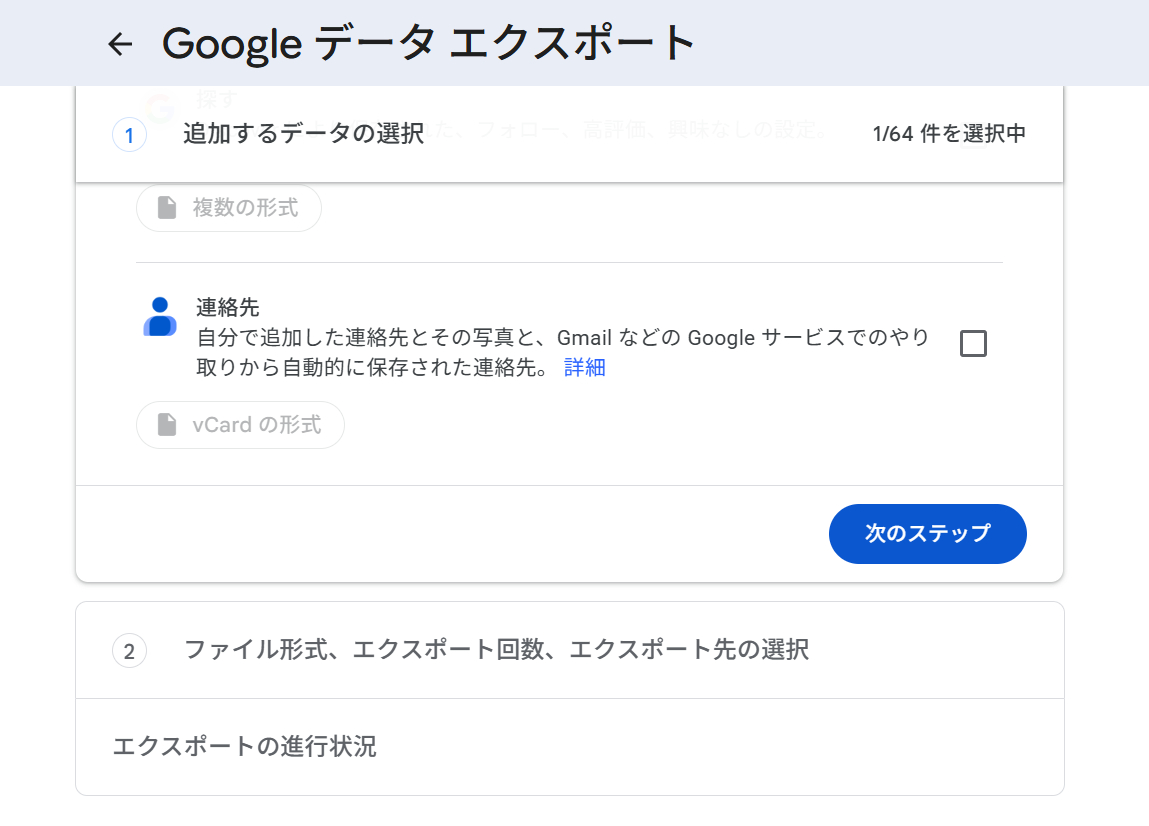
Task: Click the 次のステップ button
Action: click(x=928, y=534)
